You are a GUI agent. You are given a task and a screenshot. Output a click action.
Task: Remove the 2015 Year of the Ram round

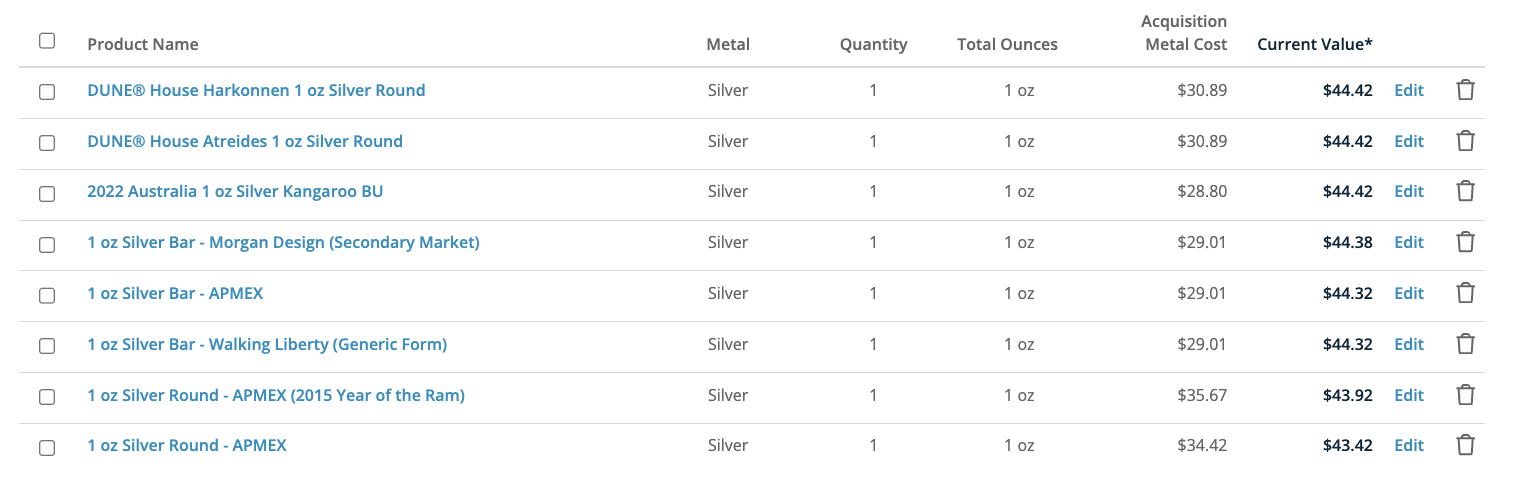tap(1465, 395)
